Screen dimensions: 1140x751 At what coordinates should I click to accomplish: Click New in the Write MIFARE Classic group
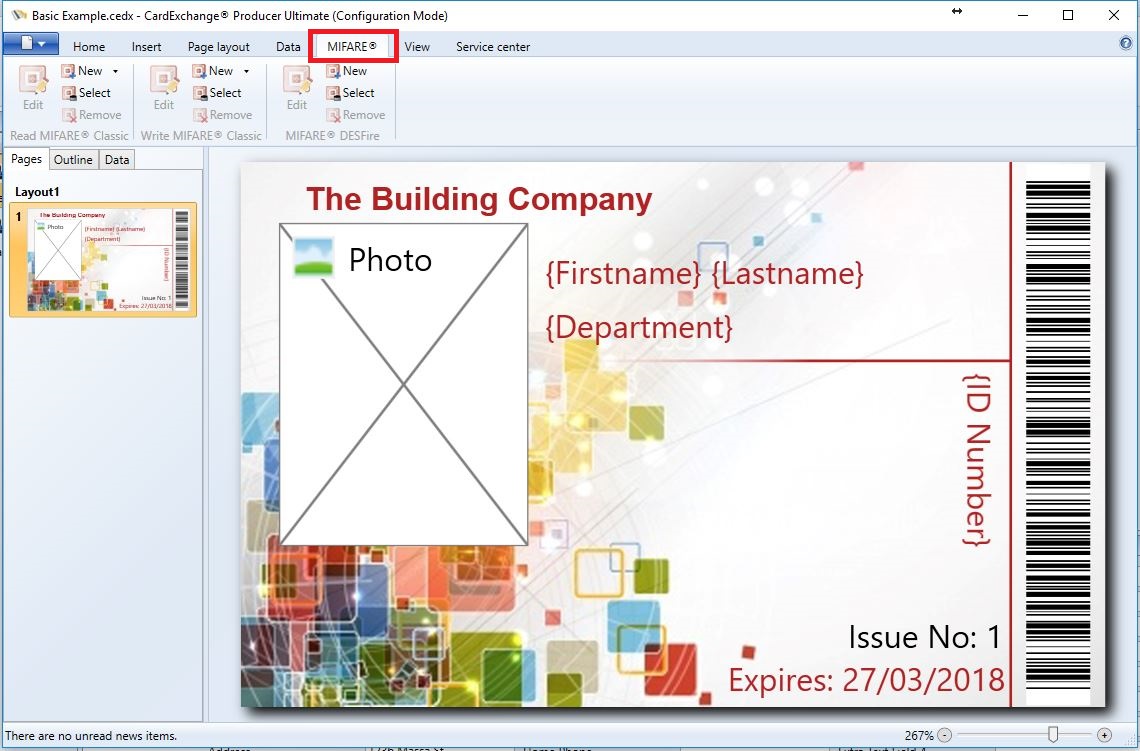click(x=213, y=71)
